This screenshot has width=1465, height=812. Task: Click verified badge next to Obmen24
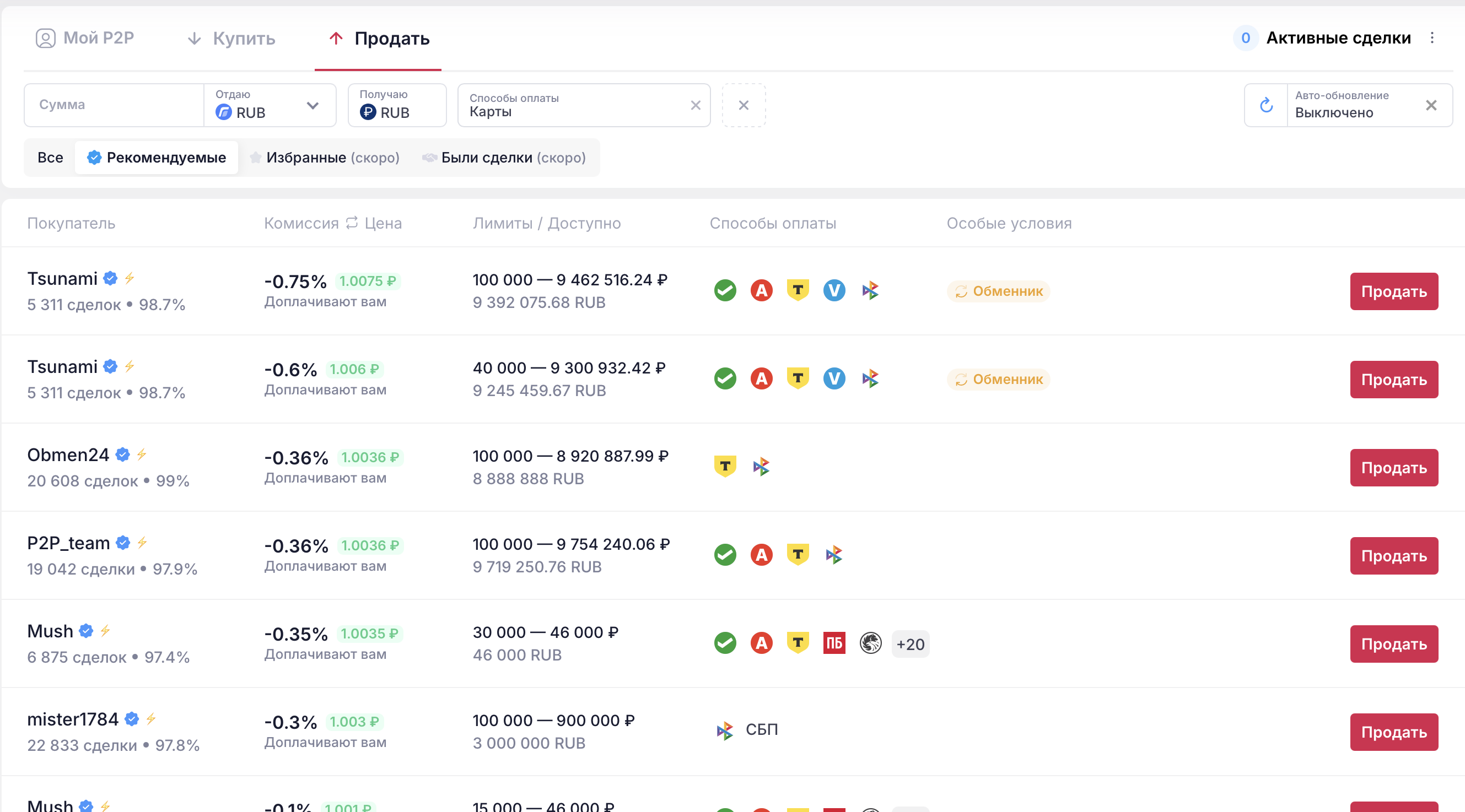coord(122,454)
